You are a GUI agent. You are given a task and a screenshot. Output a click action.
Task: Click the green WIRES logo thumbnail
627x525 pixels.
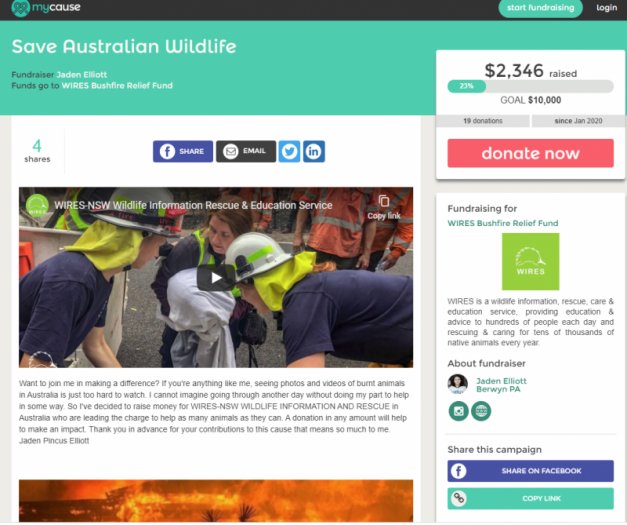click(x=530, y=262)
